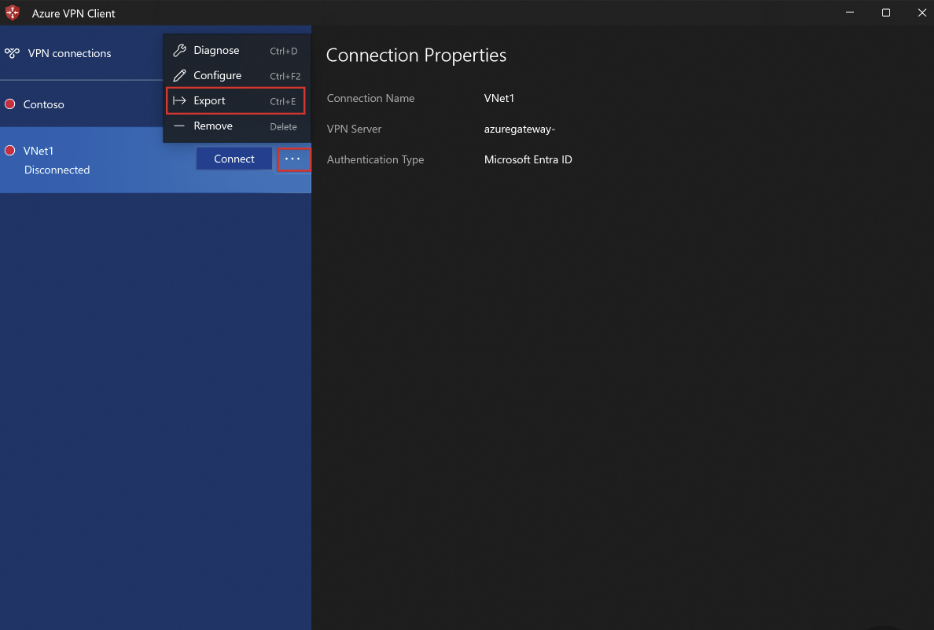Screen dimensions: 934x630
Task: Click the VPN Server label
Action: pyautogui.click(x=354, y=129)
